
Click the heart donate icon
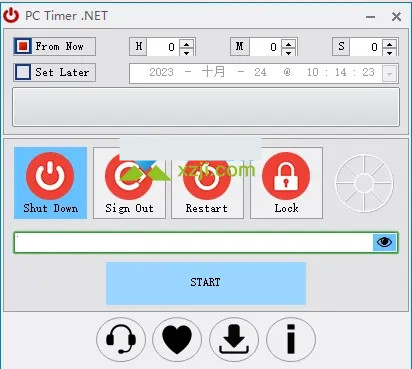pyautogui.click(x=177, y=339)
